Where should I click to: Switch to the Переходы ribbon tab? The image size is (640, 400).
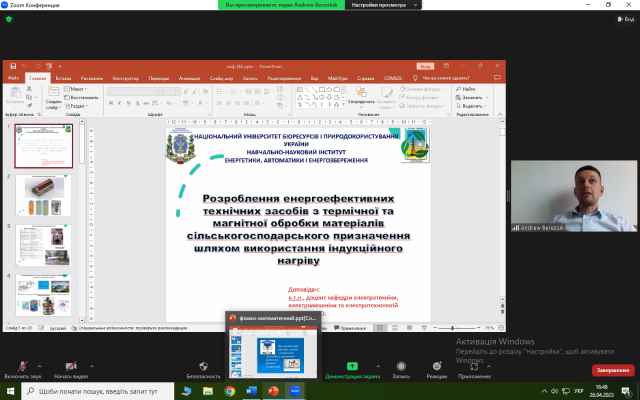[159, 78]
